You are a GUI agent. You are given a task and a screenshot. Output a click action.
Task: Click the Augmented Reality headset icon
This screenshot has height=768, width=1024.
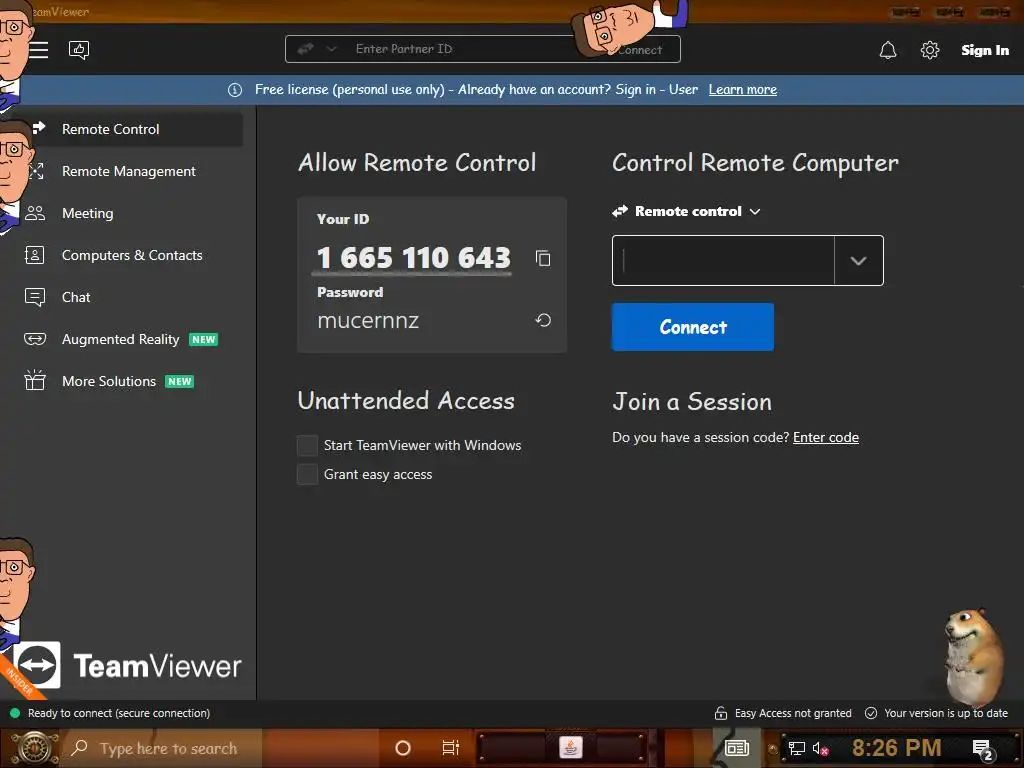[35, 339]
